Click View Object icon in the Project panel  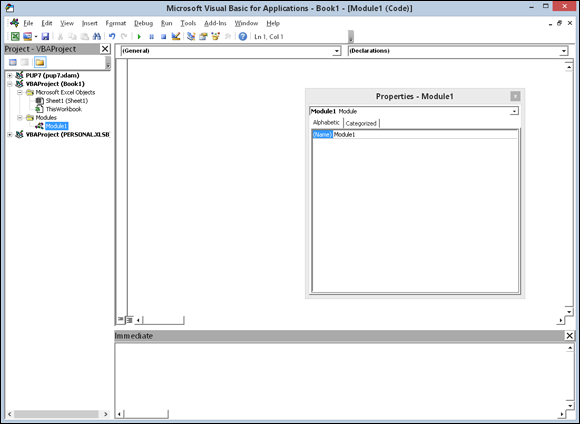pyautogui.click(x=24, y=62)
